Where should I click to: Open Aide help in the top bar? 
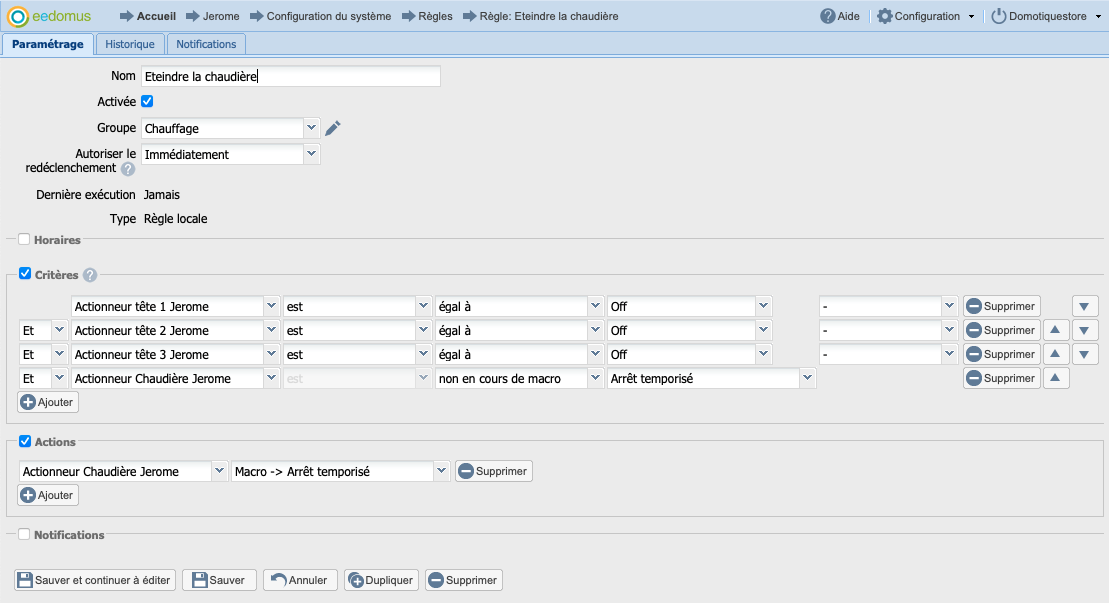point(840,16)
